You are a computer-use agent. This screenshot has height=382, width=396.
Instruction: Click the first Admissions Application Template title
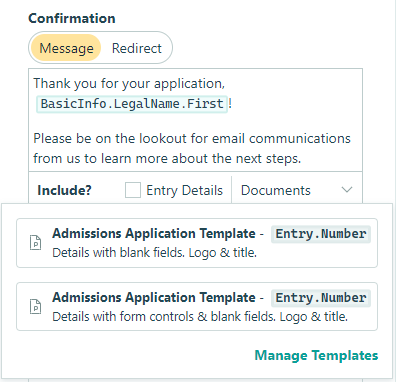(x=154, y=233)
